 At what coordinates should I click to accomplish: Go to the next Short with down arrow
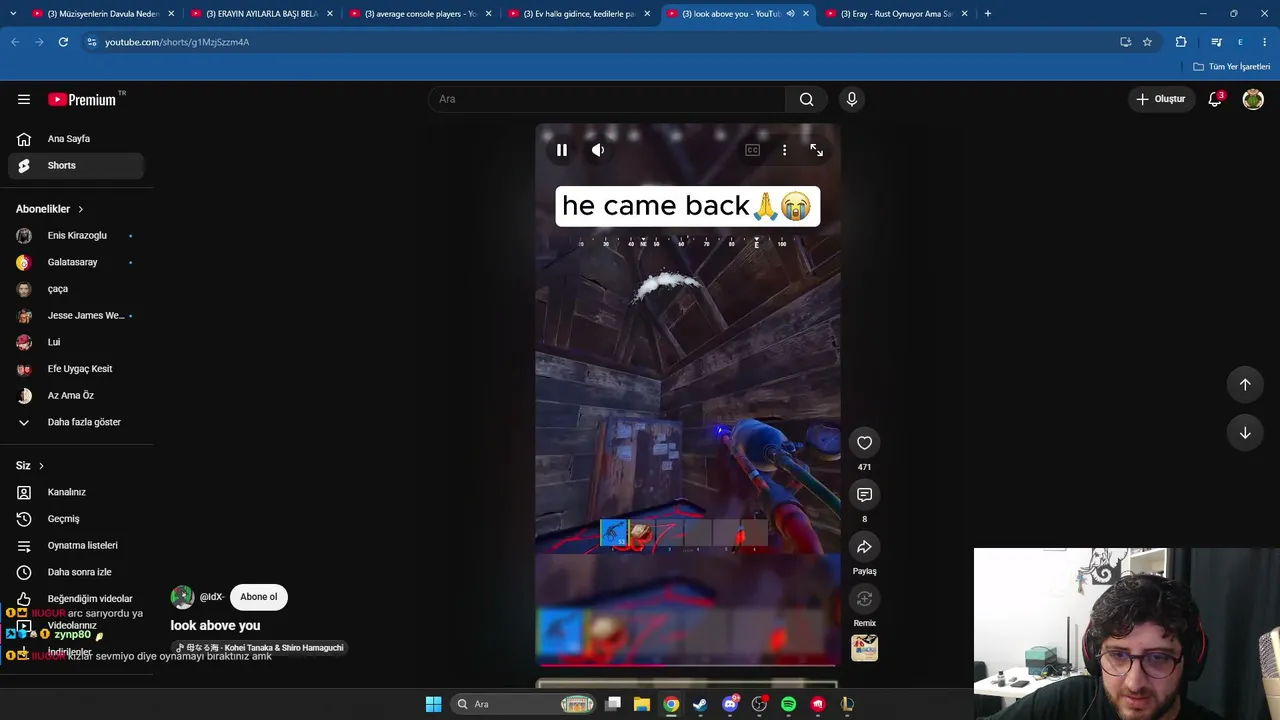point(1245,433)
